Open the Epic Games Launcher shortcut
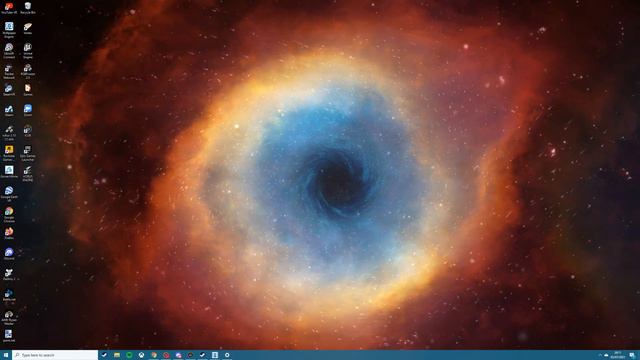640x360 pixels. tap(28, 153)
